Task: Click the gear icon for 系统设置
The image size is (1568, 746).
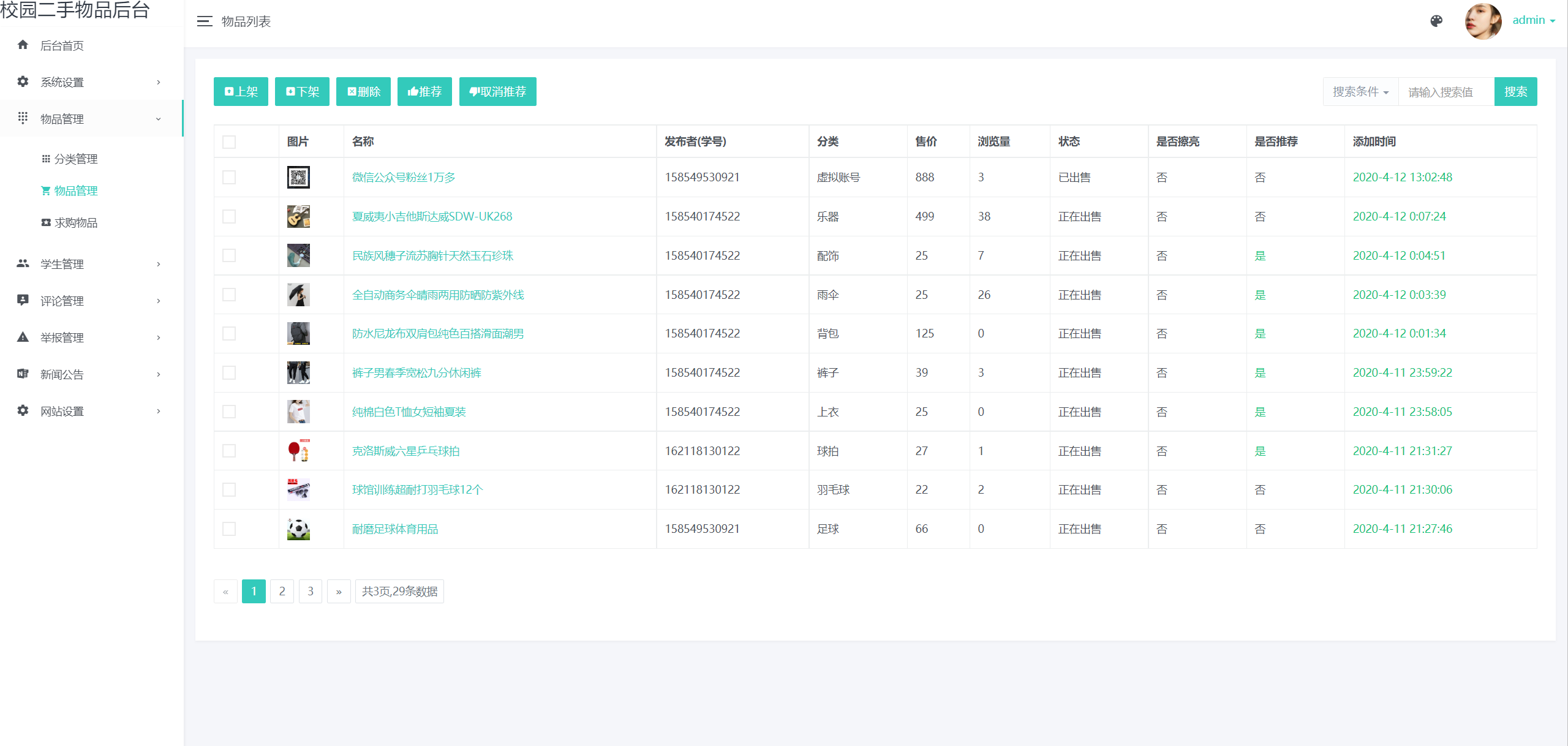Action: tap(23, 81)
